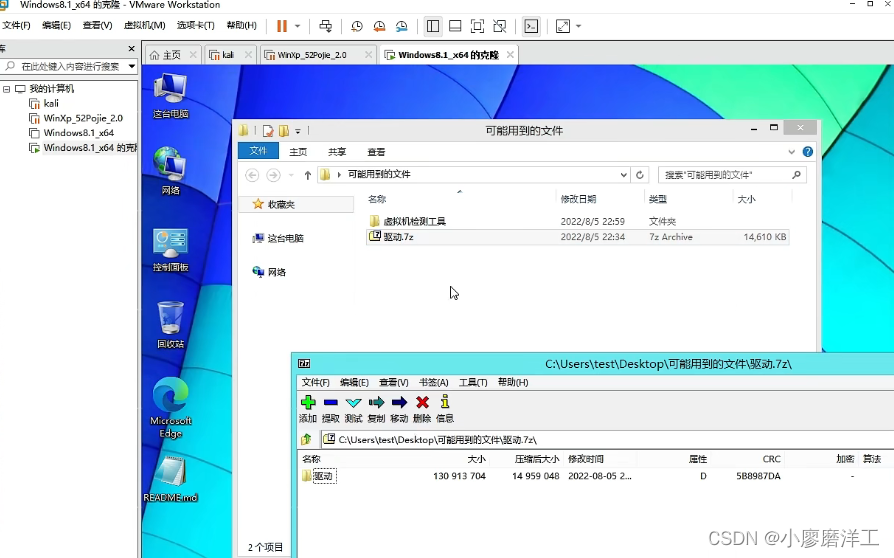This screenshot has height=558, width=894.
Task: Open VMware 查看(V) menu
Action: 97,26
